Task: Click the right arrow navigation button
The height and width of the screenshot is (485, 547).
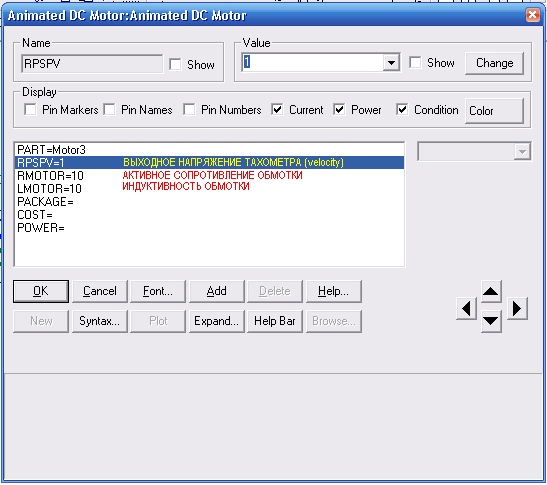Action: tap(517, 309)
